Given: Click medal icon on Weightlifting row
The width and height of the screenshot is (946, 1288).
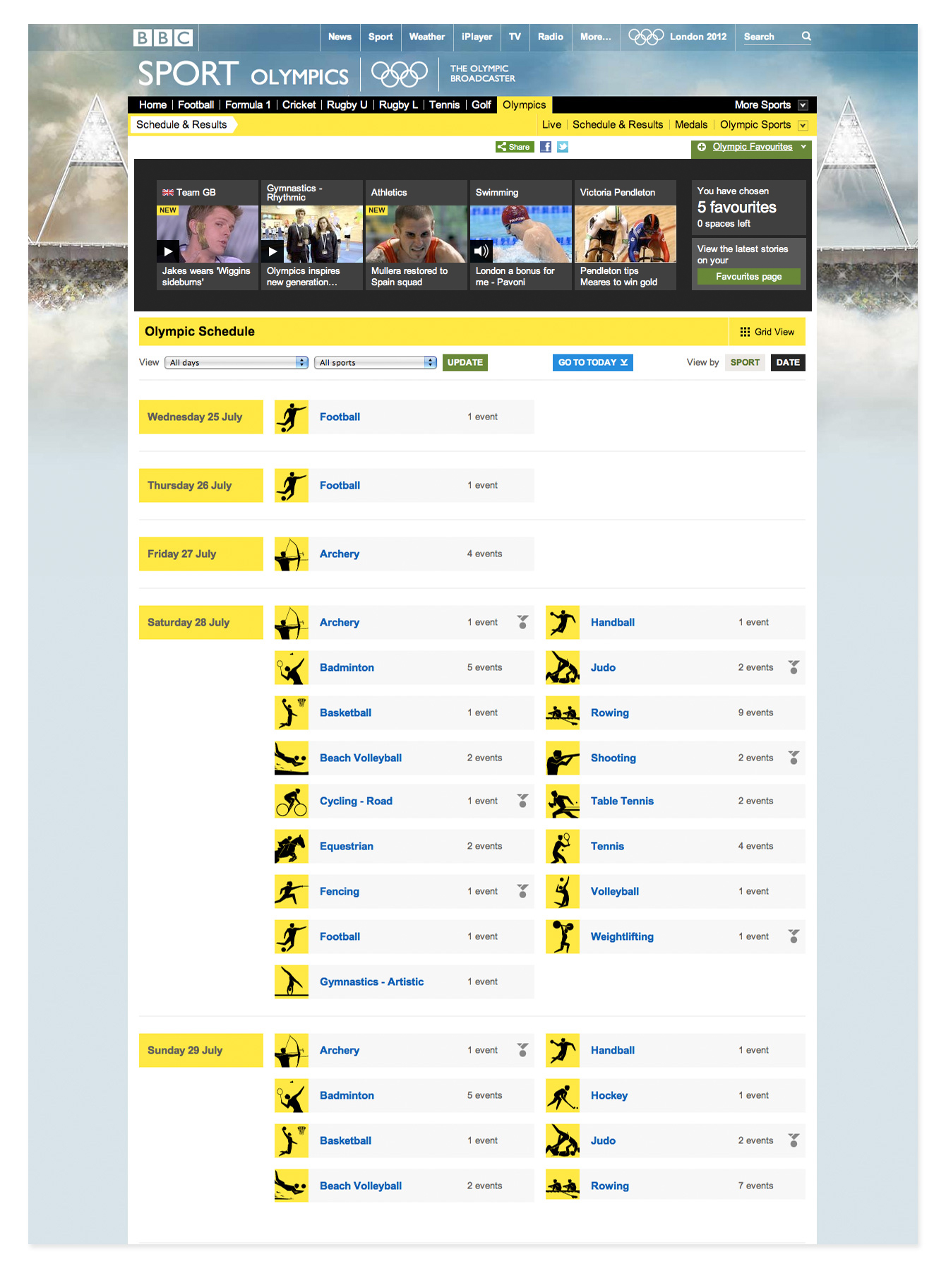Looking at the screenshot, I should pyautogui.click(x=794, y=936).
